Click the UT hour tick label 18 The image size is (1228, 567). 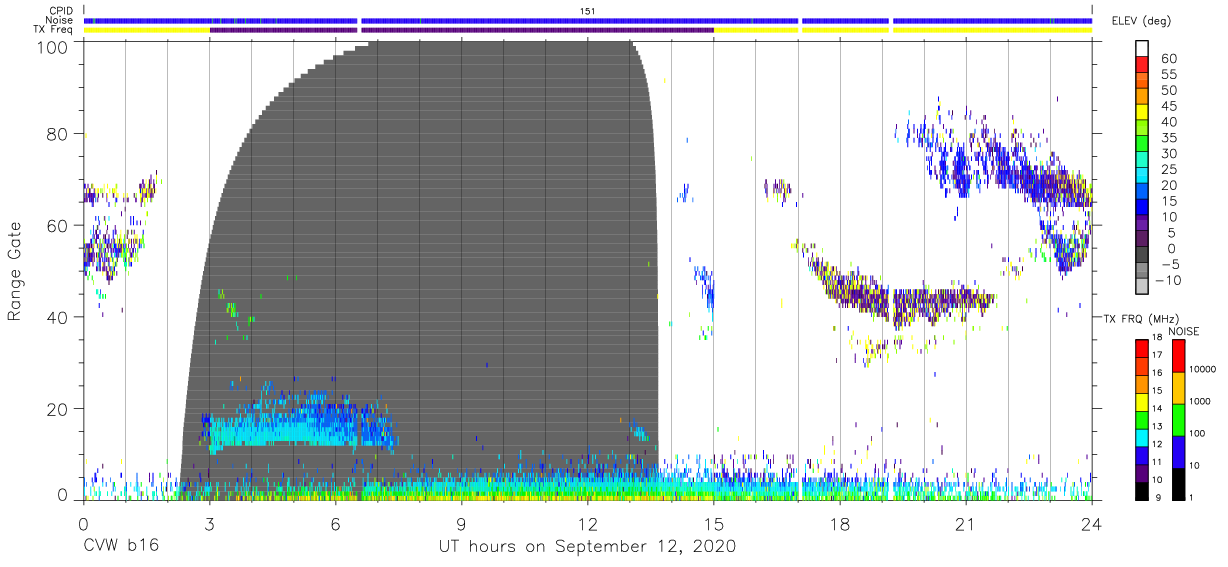tap(839, 524)
